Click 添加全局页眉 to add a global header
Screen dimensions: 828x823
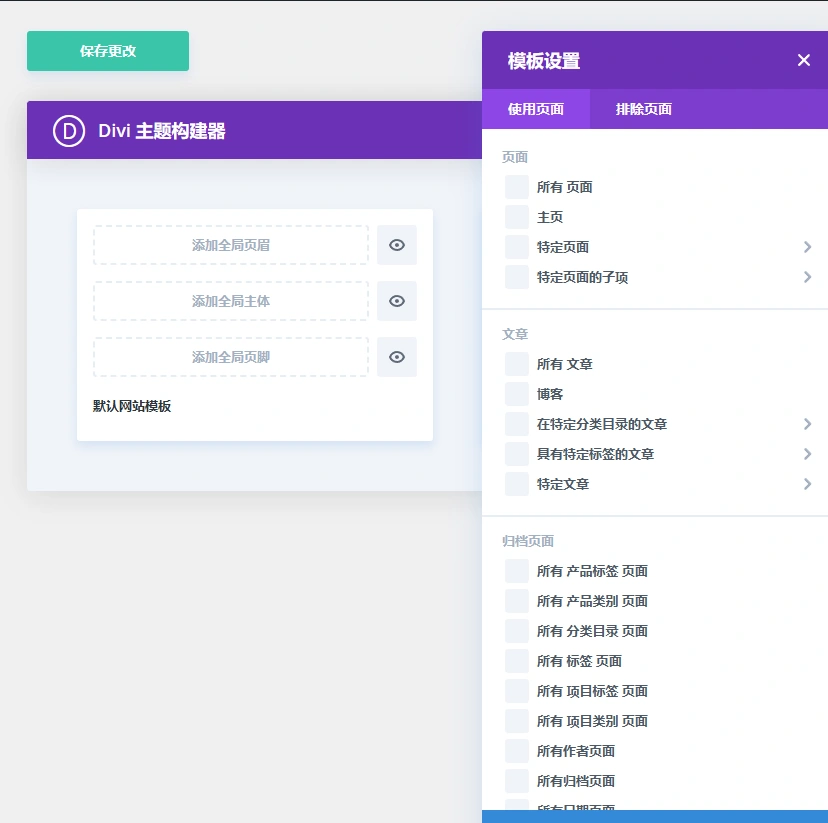(x=230, y=245)
